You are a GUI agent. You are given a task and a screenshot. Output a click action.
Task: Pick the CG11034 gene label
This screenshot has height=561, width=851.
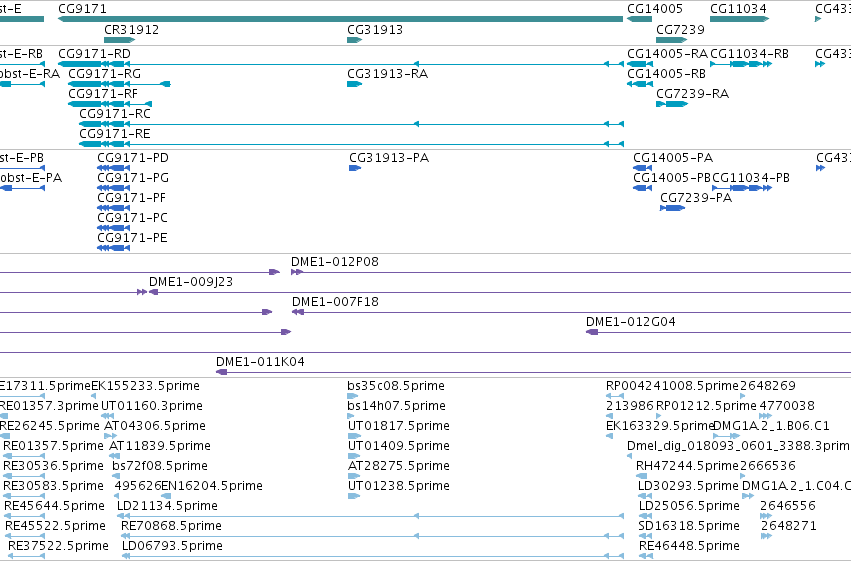coord(739,9)
